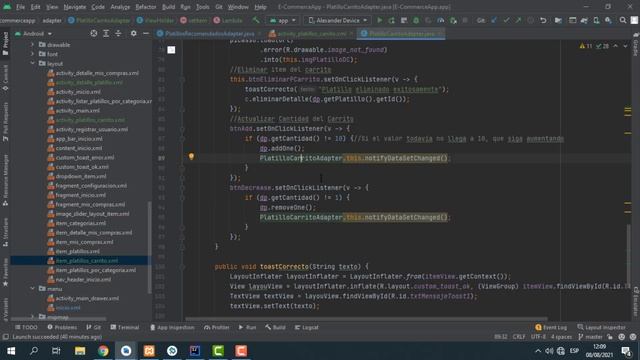Click the Debug app bug icon
Image resolution: width=640 pixels, height=360 pixels.
coord(416,20)
